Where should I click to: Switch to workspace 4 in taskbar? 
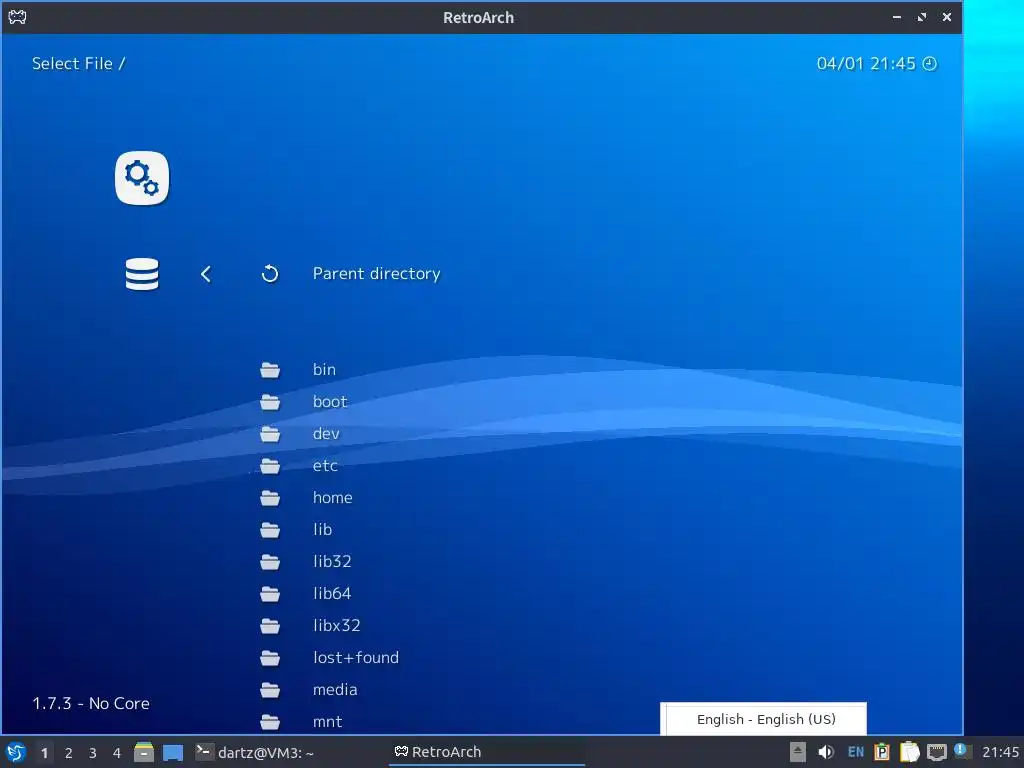(x=117, y=753)
